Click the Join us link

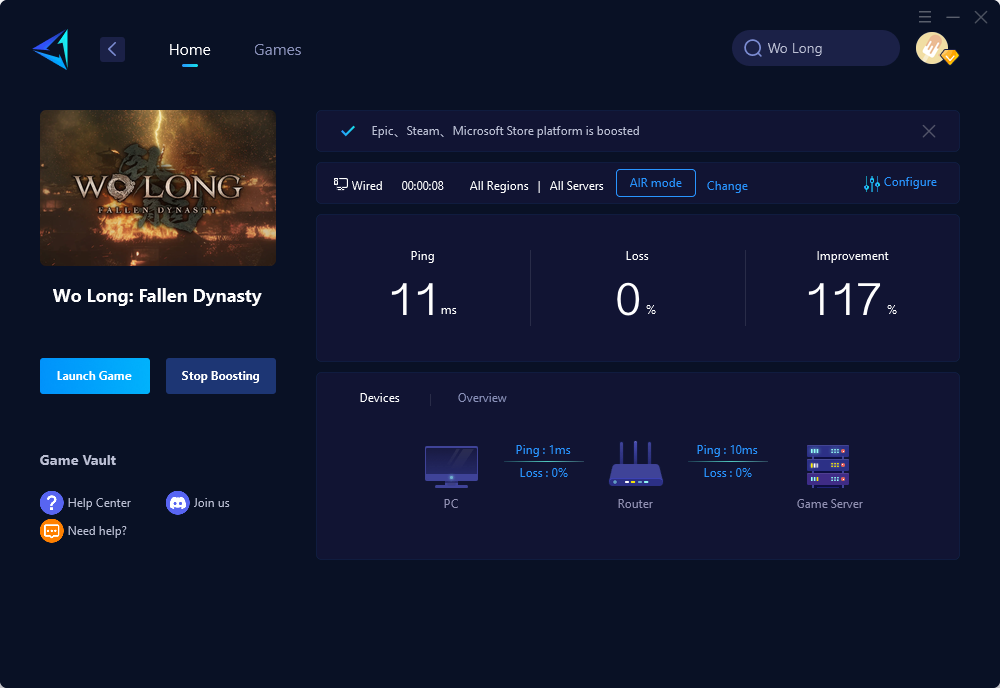coord(212,503)
